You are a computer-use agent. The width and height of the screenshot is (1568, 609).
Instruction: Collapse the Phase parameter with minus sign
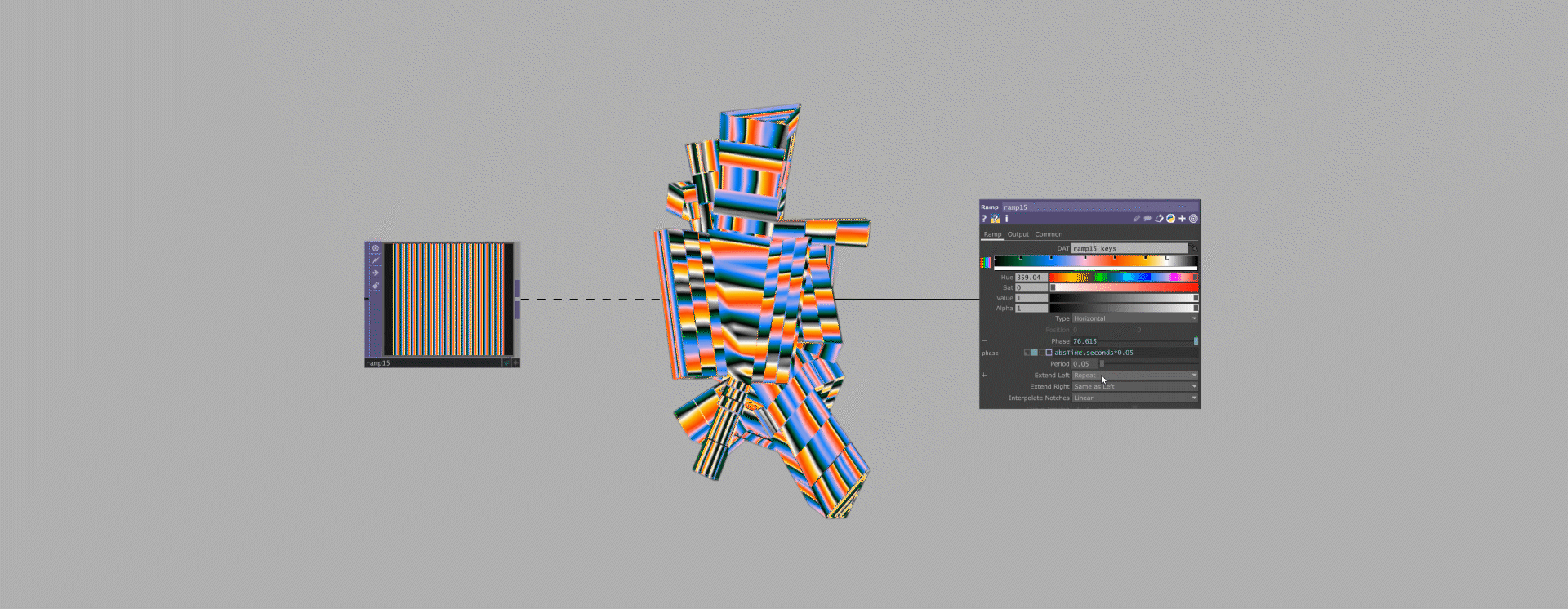click(x=984, y=340)
